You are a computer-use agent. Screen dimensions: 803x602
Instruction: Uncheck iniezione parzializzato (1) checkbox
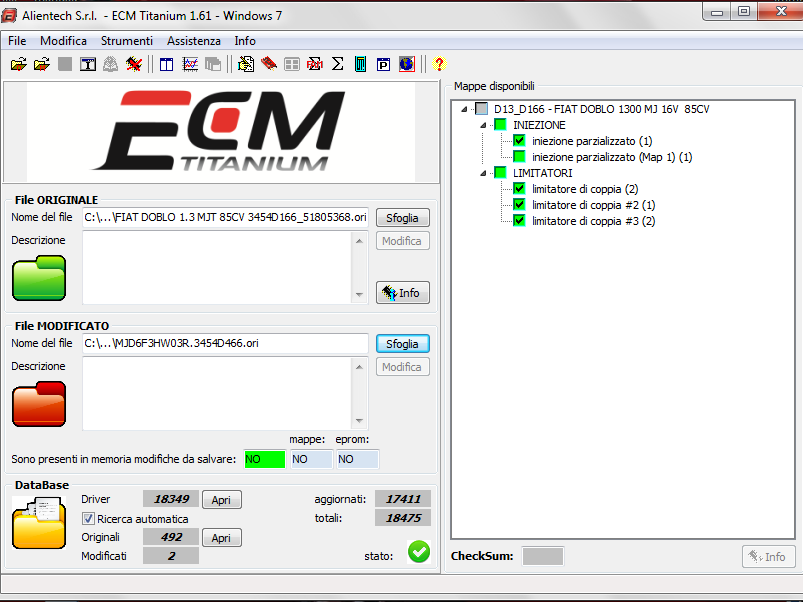[519, 141]
